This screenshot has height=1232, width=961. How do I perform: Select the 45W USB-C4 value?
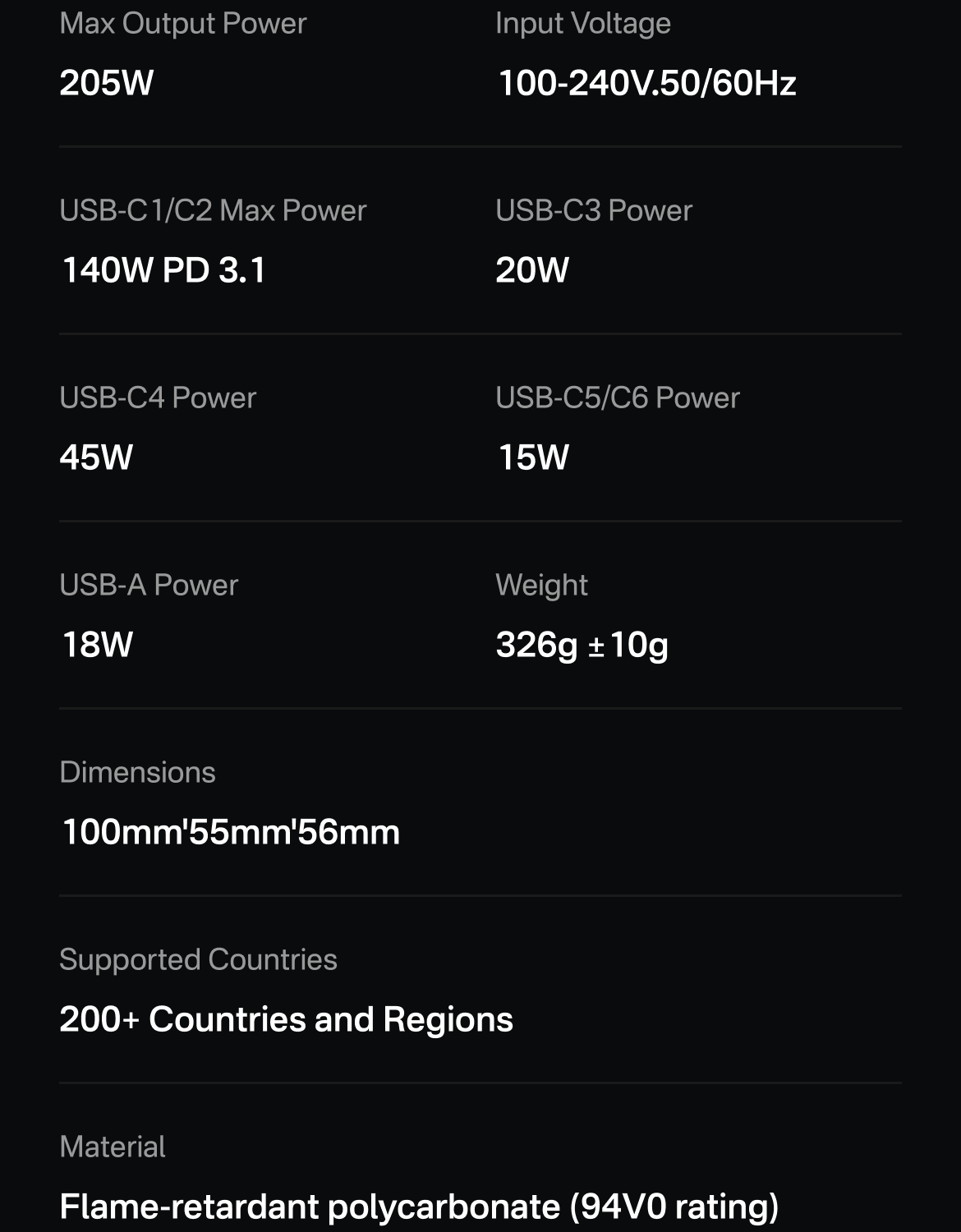coord(96,457)
